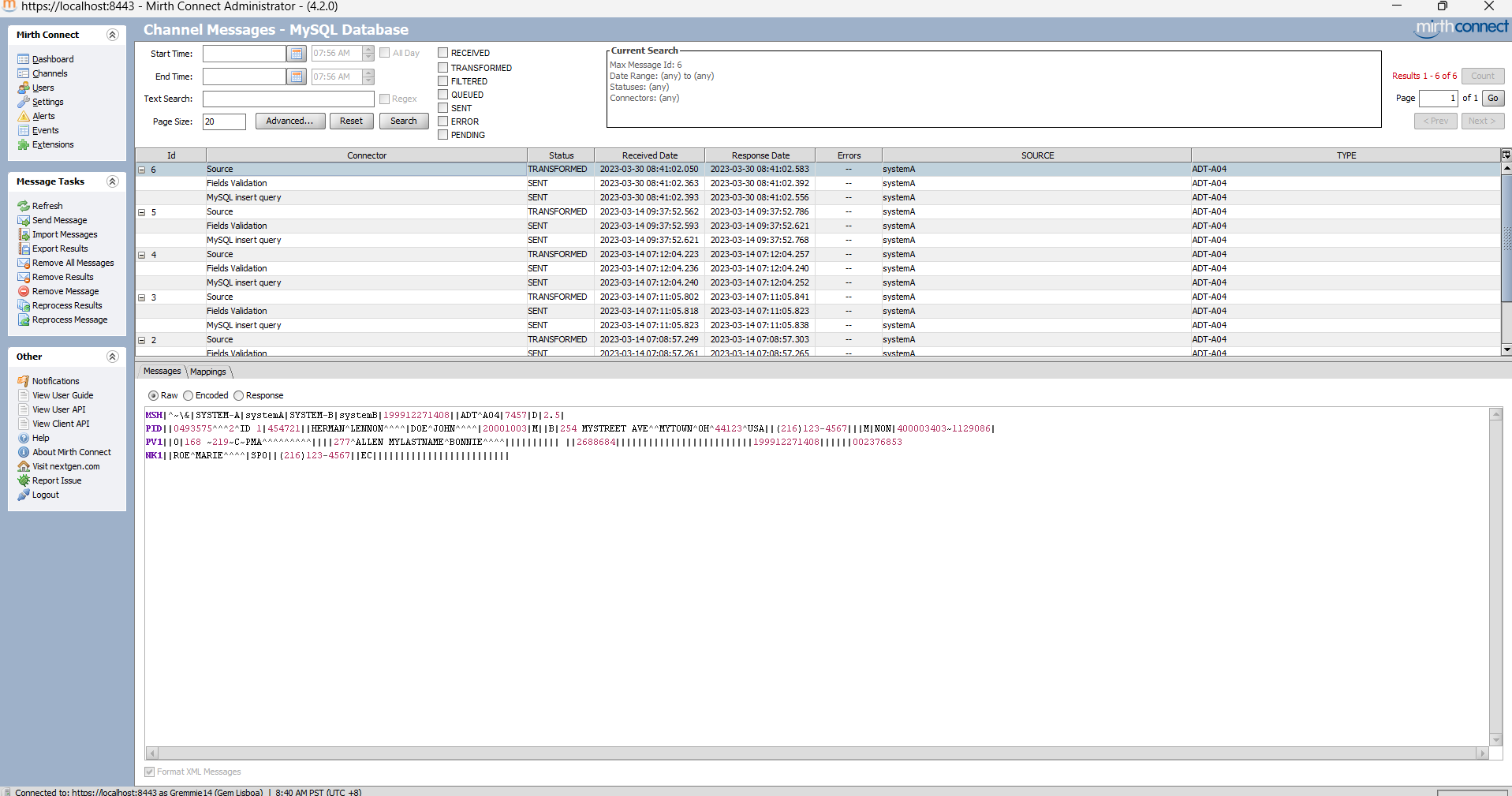The height and width of the screenshot is (796, 1512).
Task: Check the ERROR status filter
Action: [443, 121]
